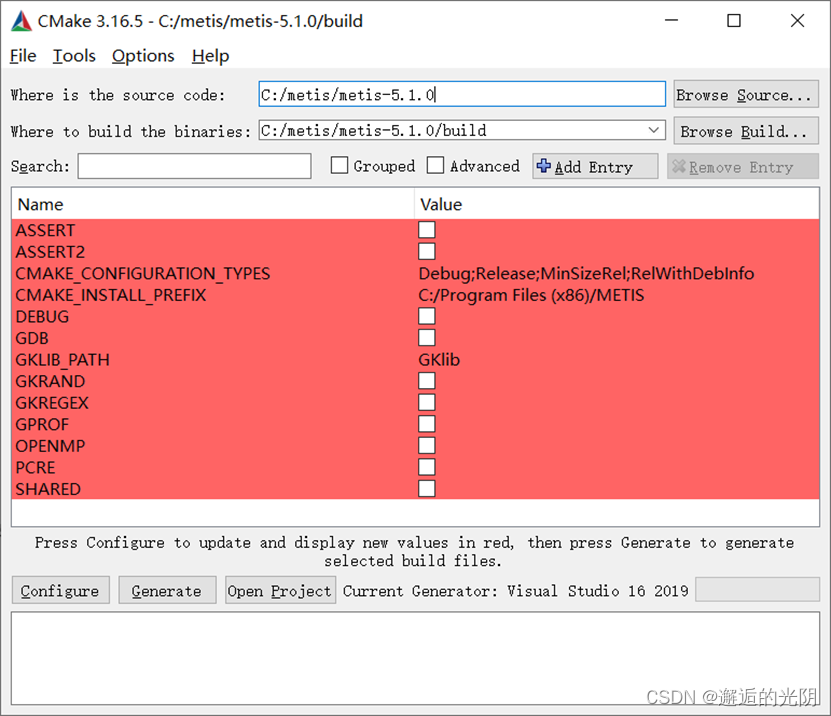Check the Grouped checkbox
The height and width of the screenshot is (716, 831).
point(339,166)
